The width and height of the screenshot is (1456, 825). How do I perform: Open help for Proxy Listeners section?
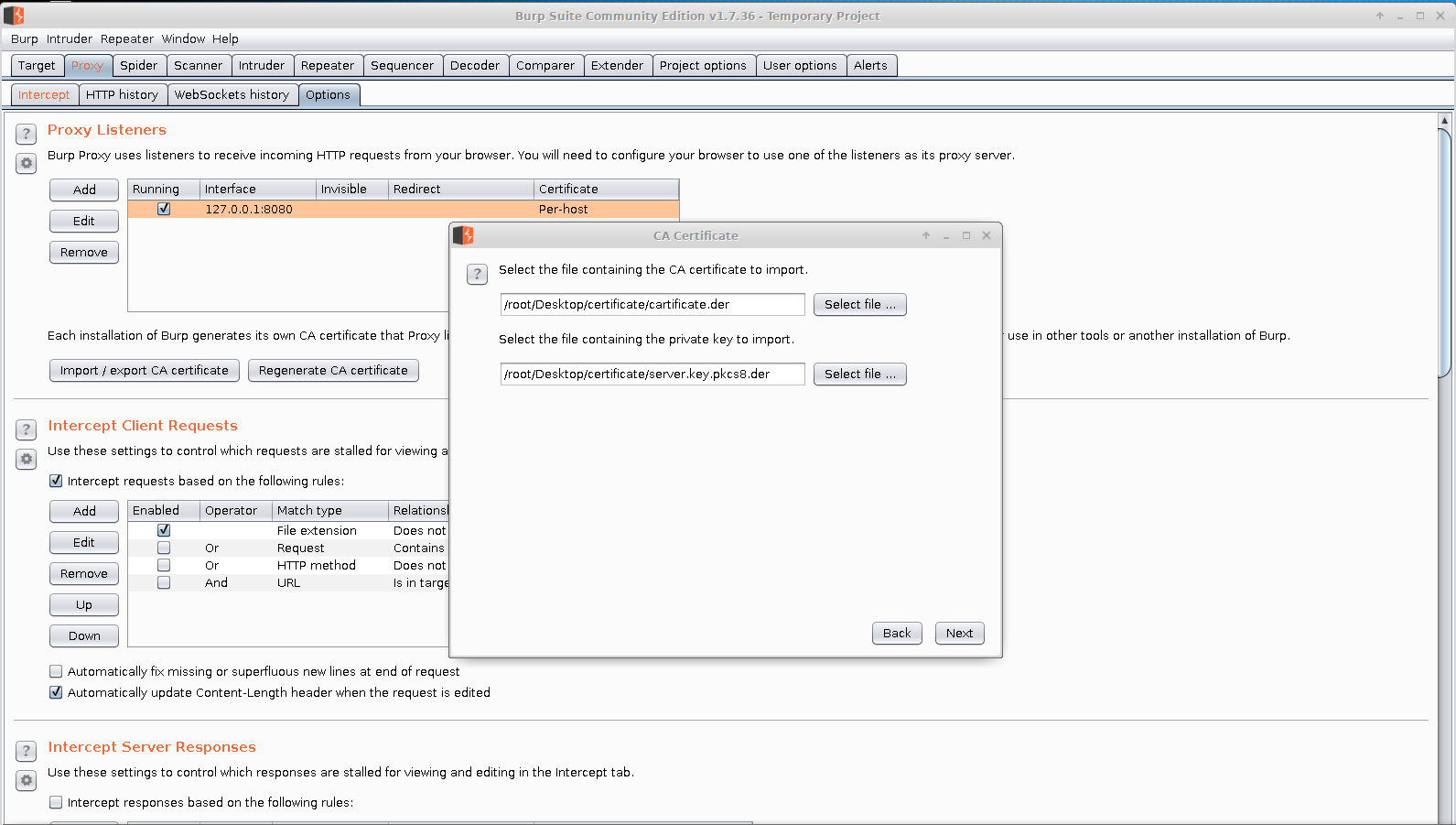[x=27, y=134]
